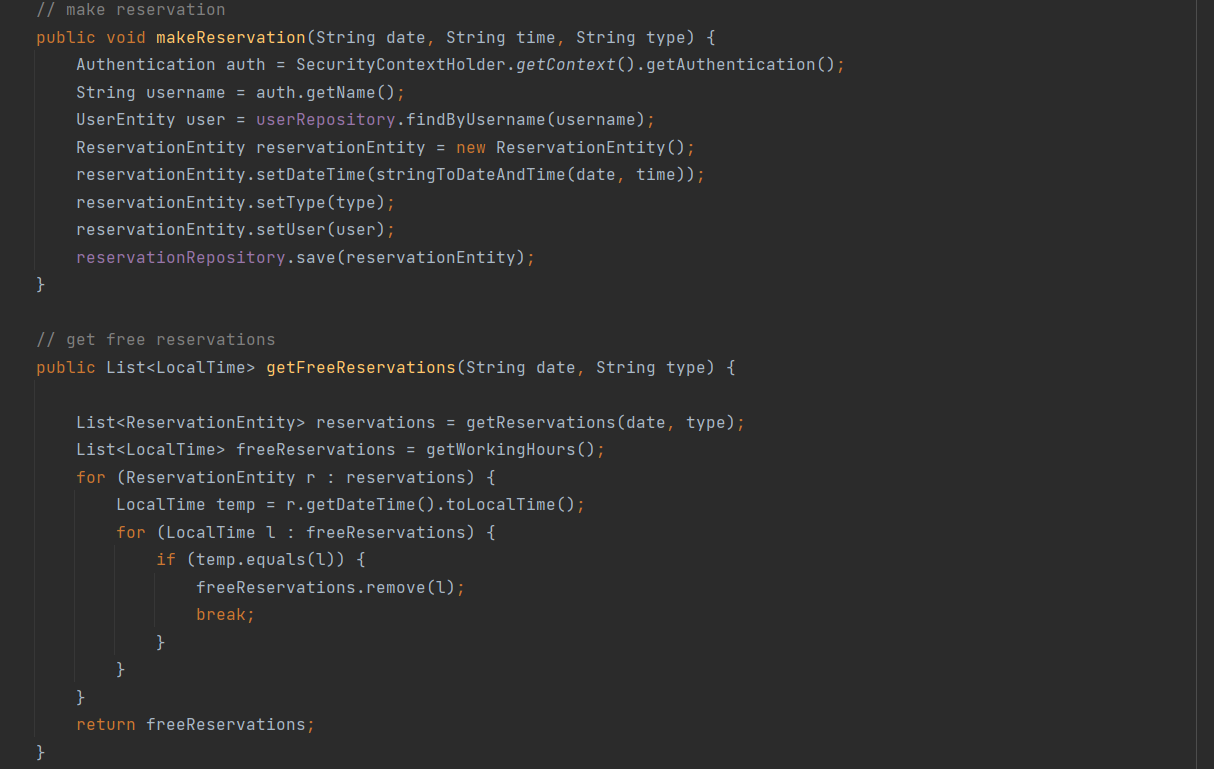This screenshot has width=1214, height=769.
Task: Place caret on the 'new' keyword
Action: pyautogui.click(x=470, y=148)
